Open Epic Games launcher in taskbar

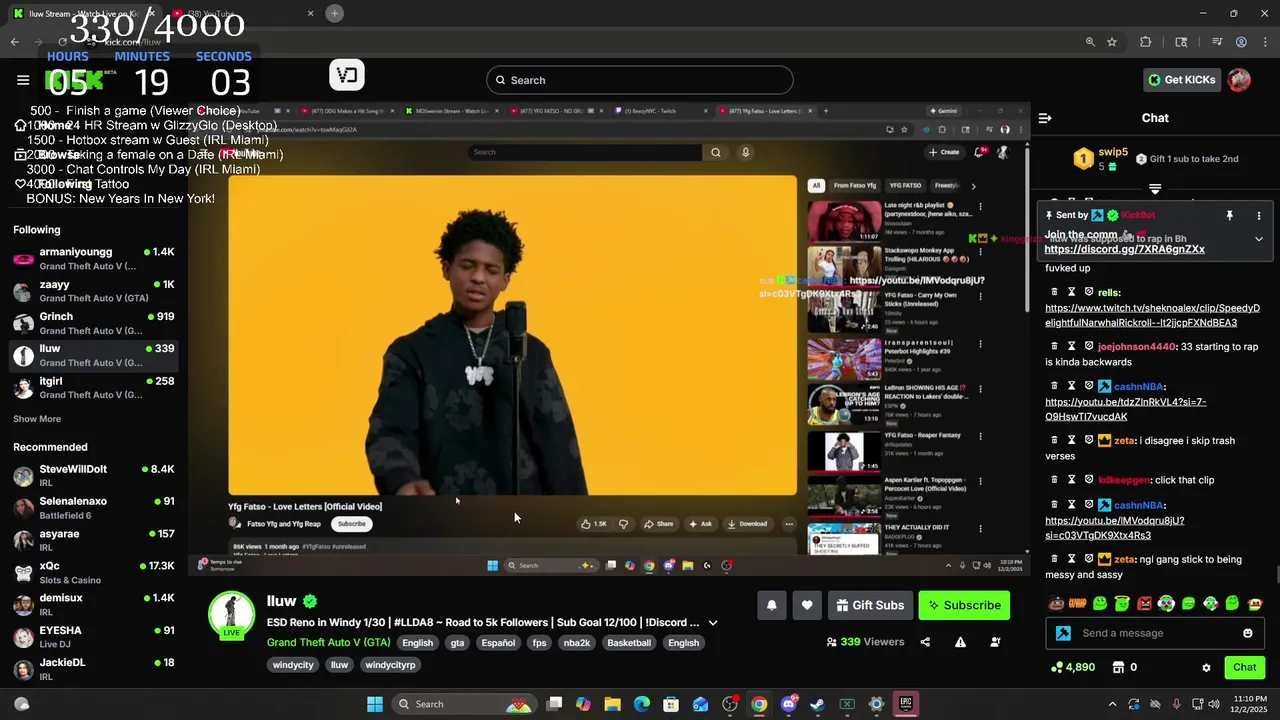905,704
